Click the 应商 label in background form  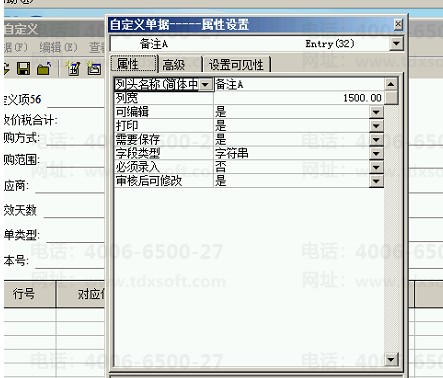[x=16, y=186]
